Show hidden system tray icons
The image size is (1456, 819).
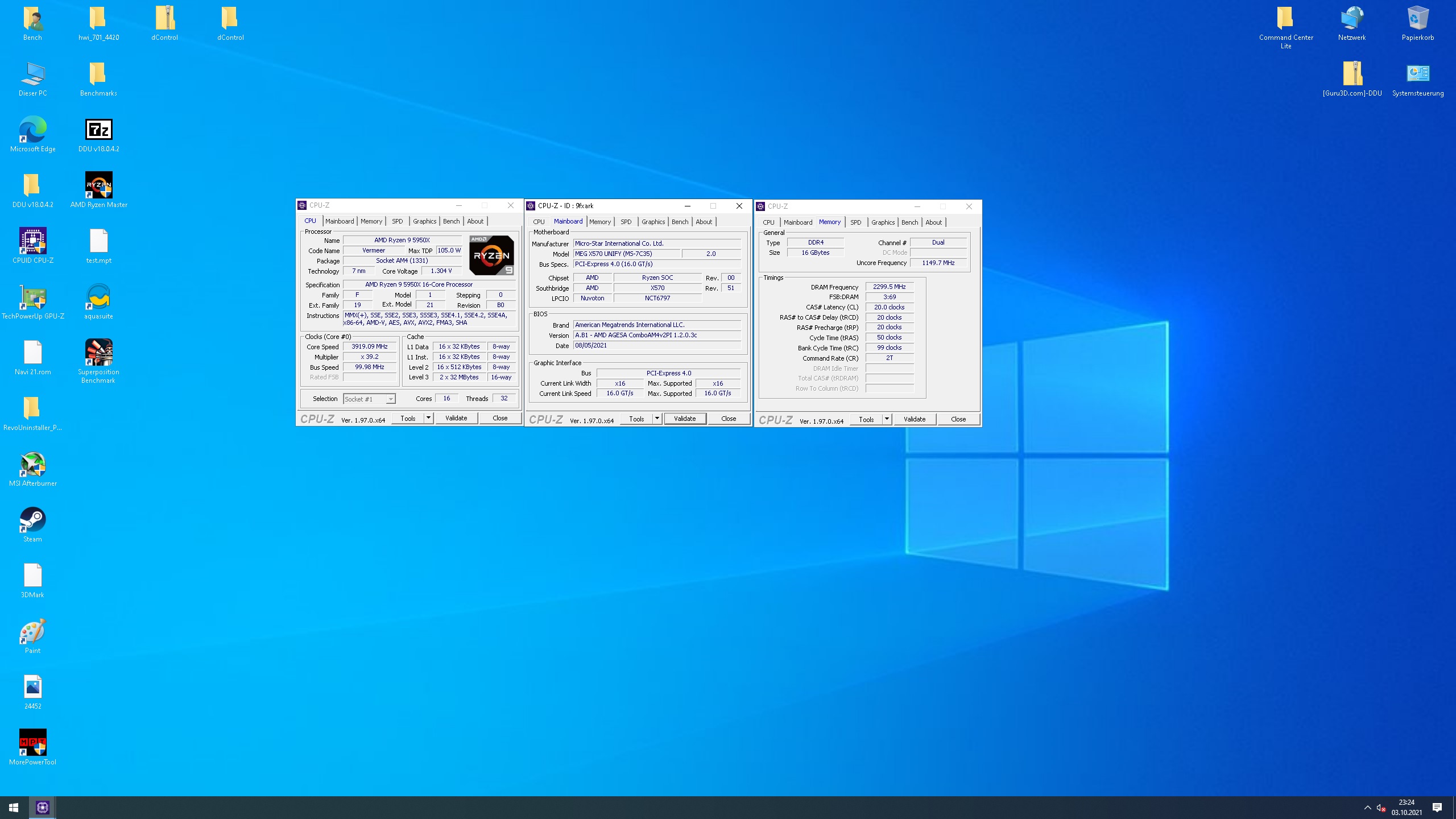point(1367,808)
